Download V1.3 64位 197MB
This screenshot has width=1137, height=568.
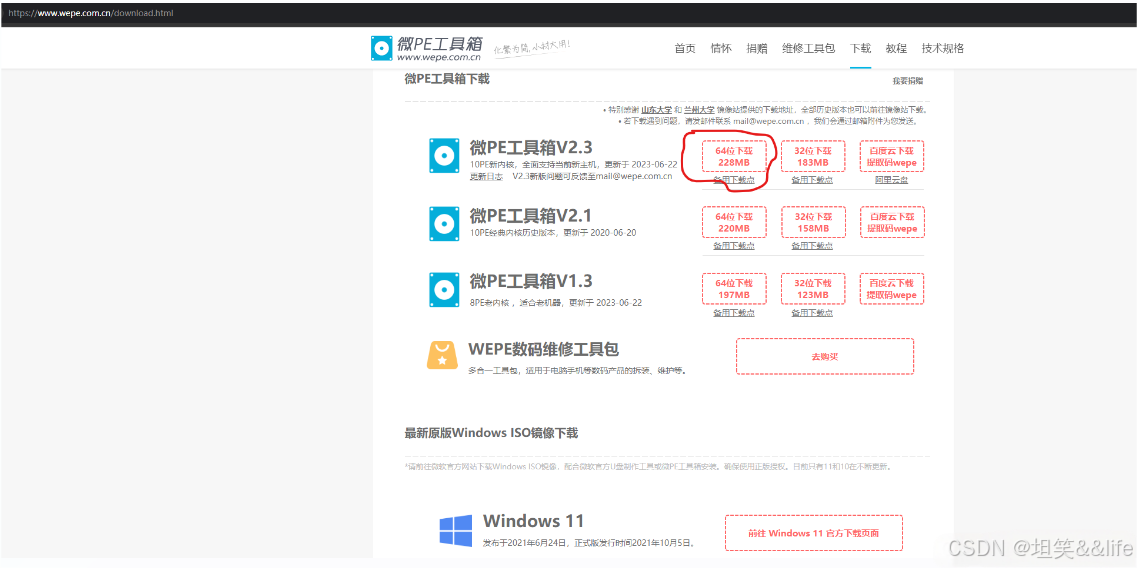click(x=733, y=289)
